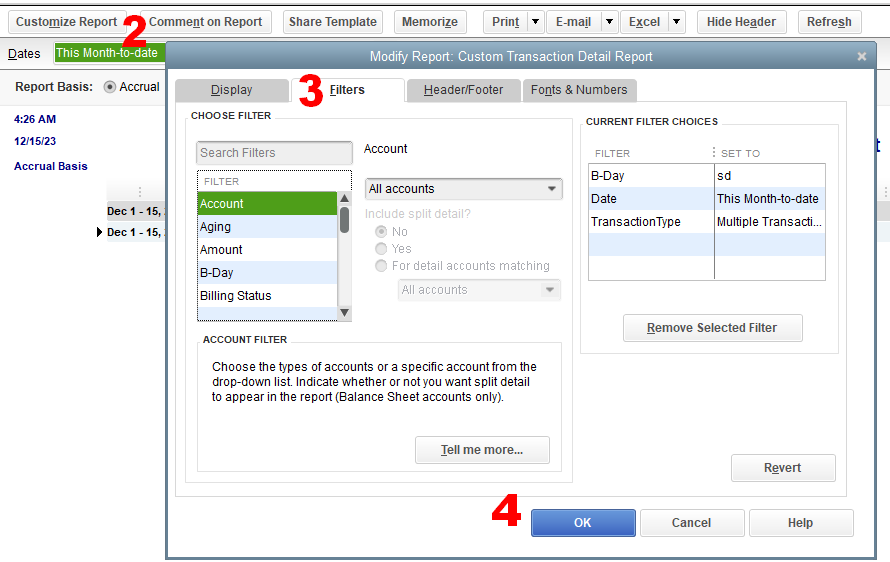The image size is (890, 562).
Task: Open Comment on Report
Action: pos(205,22)
